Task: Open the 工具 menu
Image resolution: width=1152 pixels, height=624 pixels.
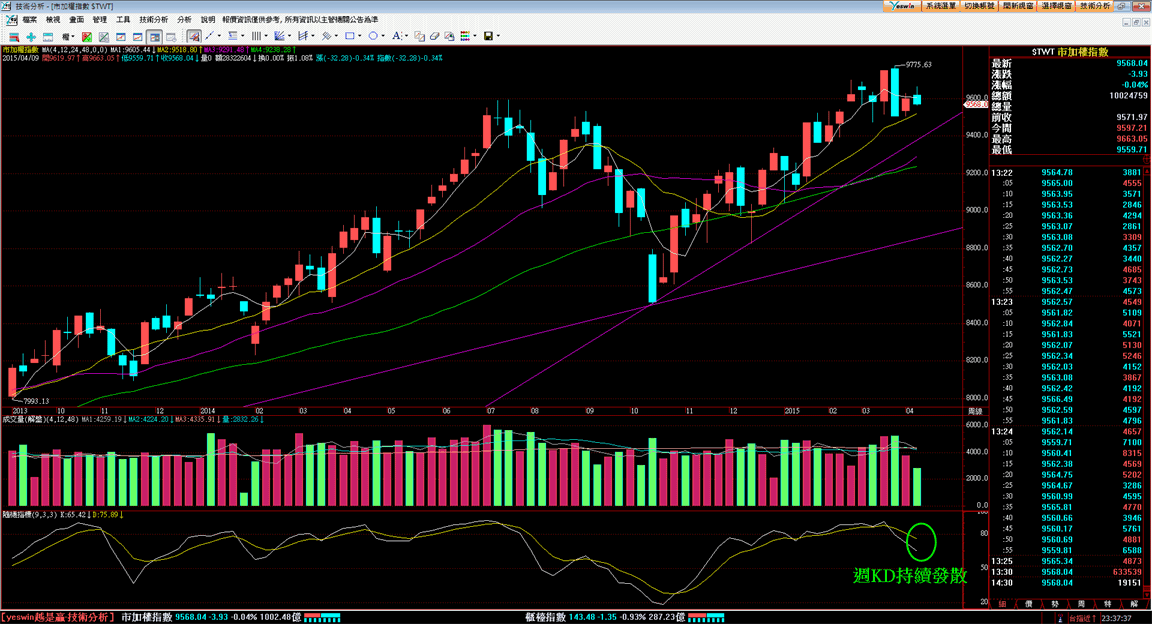Action: 123,20
